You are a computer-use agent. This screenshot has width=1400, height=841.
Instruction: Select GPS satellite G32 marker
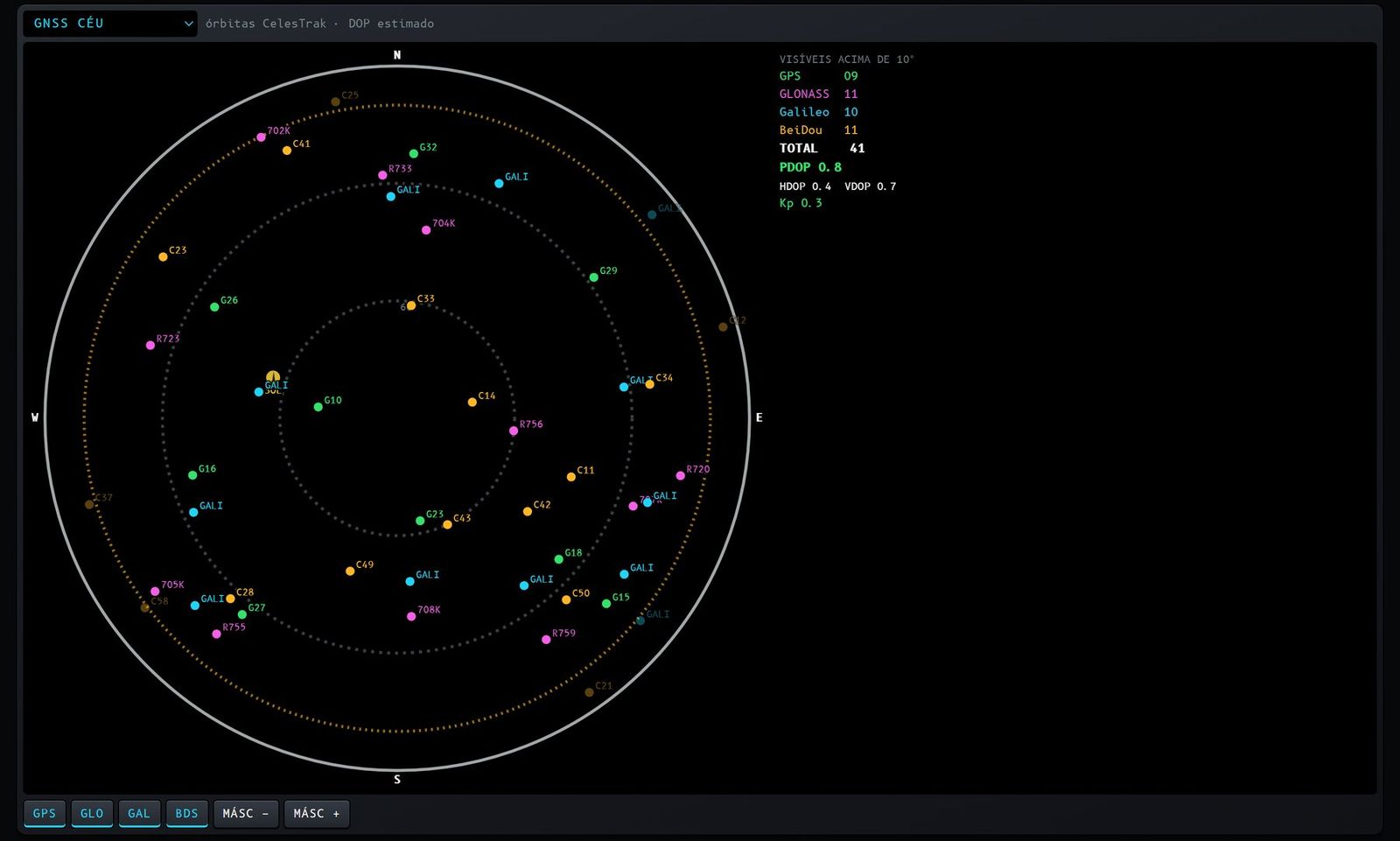[414, 154]
